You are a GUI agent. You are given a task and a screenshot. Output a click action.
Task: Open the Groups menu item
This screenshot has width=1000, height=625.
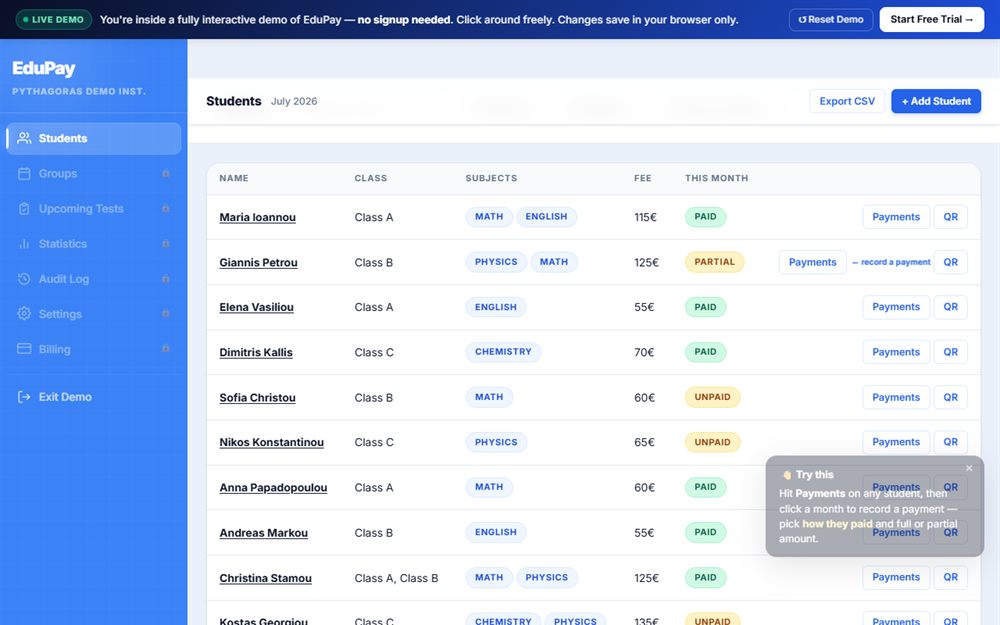coord(94,173)
